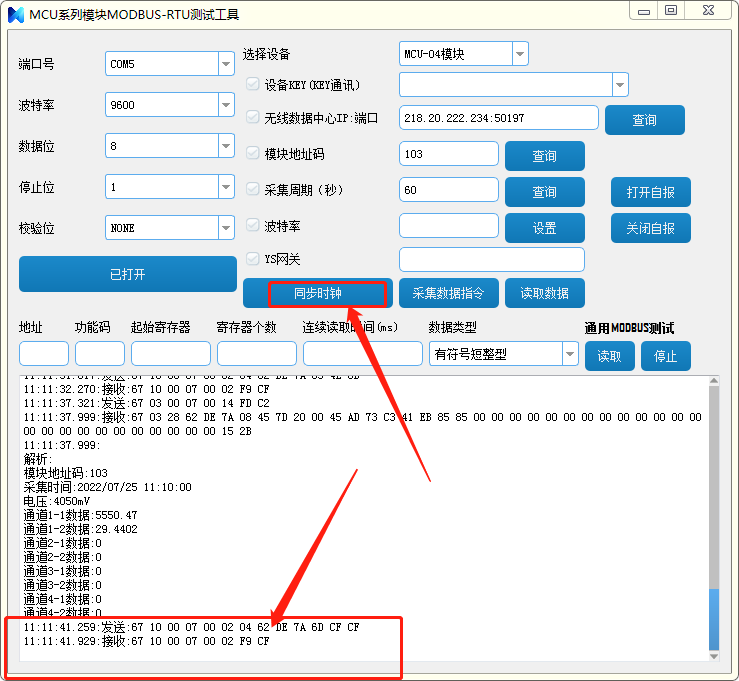Screen dimensions: 739x681
Task: Click the app logo icon in title bar
Action: 15,12
